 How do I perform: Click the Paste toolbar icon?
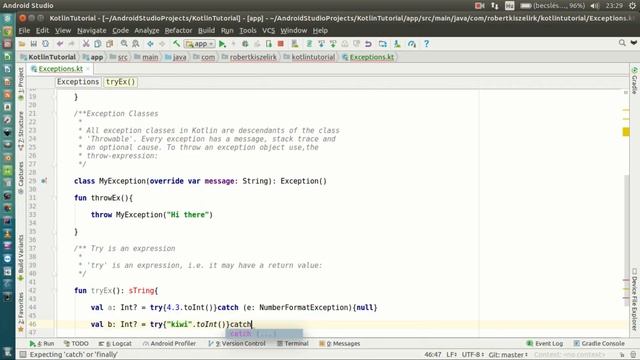point(109,44)
